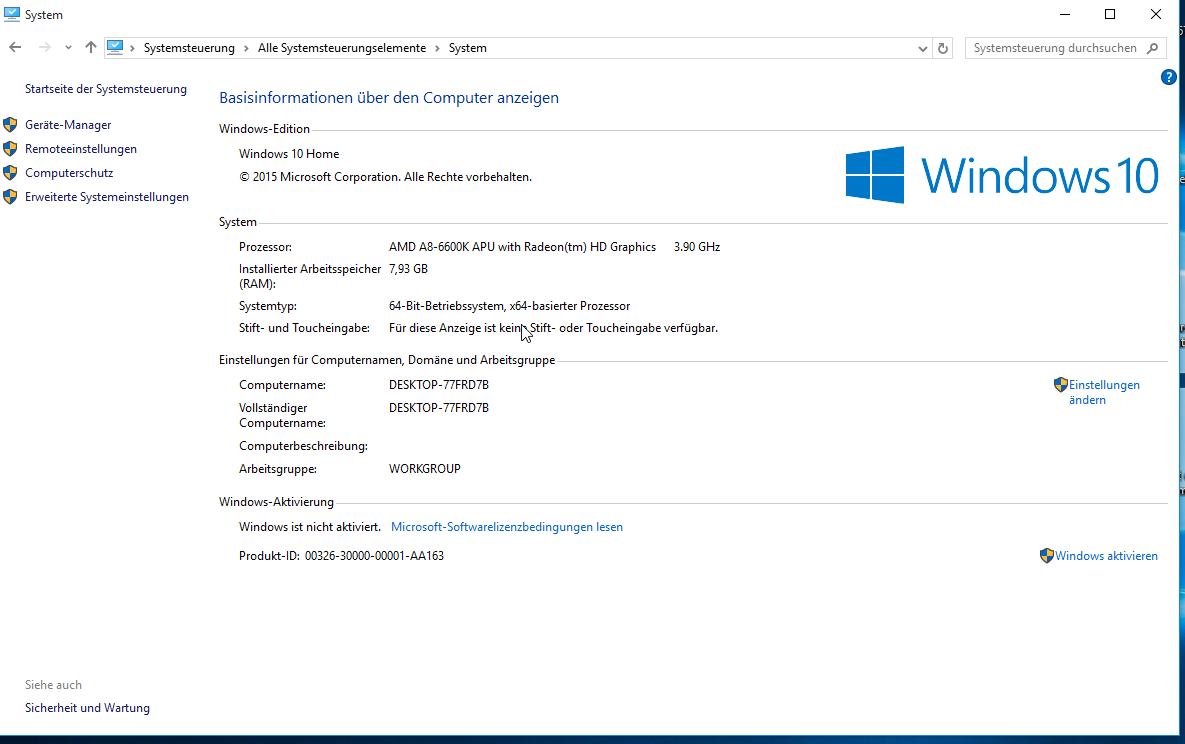Image resolution: width=1185 pixels, height=744 pixels.
Task: Click shield icon beside Computerschutz
Action: pyautogui.click(x=10, y=173)
